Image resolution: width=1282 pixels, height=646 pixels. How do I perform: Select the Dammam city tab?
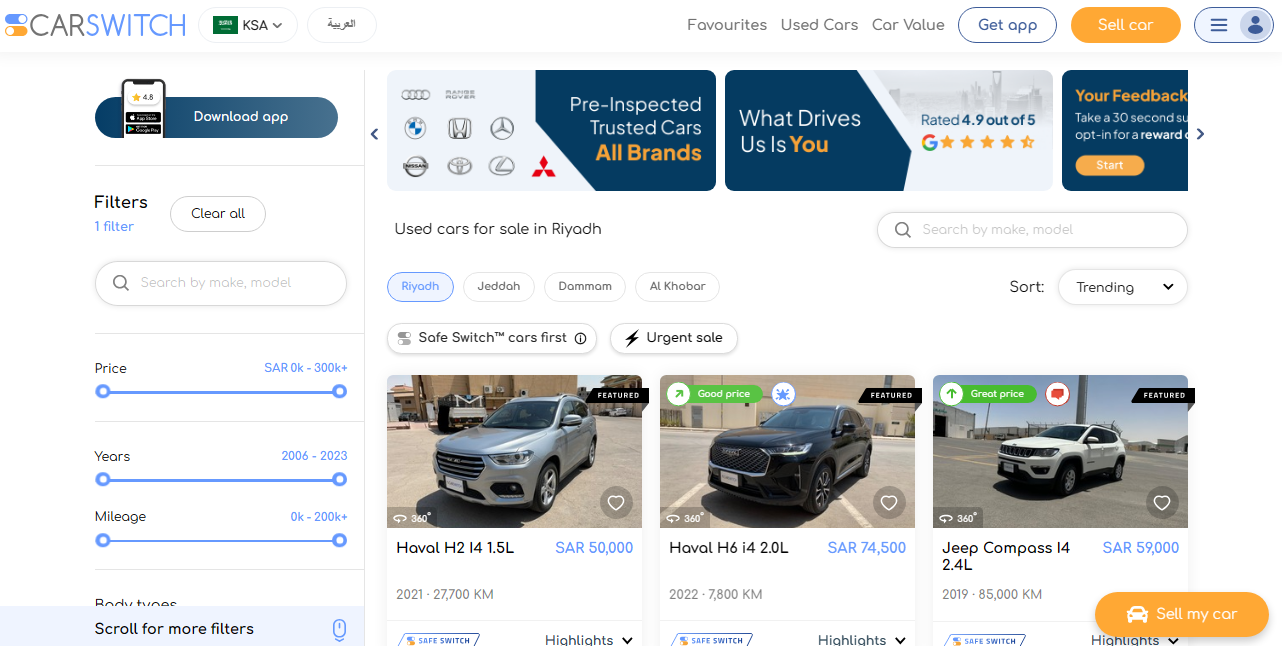click(585, 287)
